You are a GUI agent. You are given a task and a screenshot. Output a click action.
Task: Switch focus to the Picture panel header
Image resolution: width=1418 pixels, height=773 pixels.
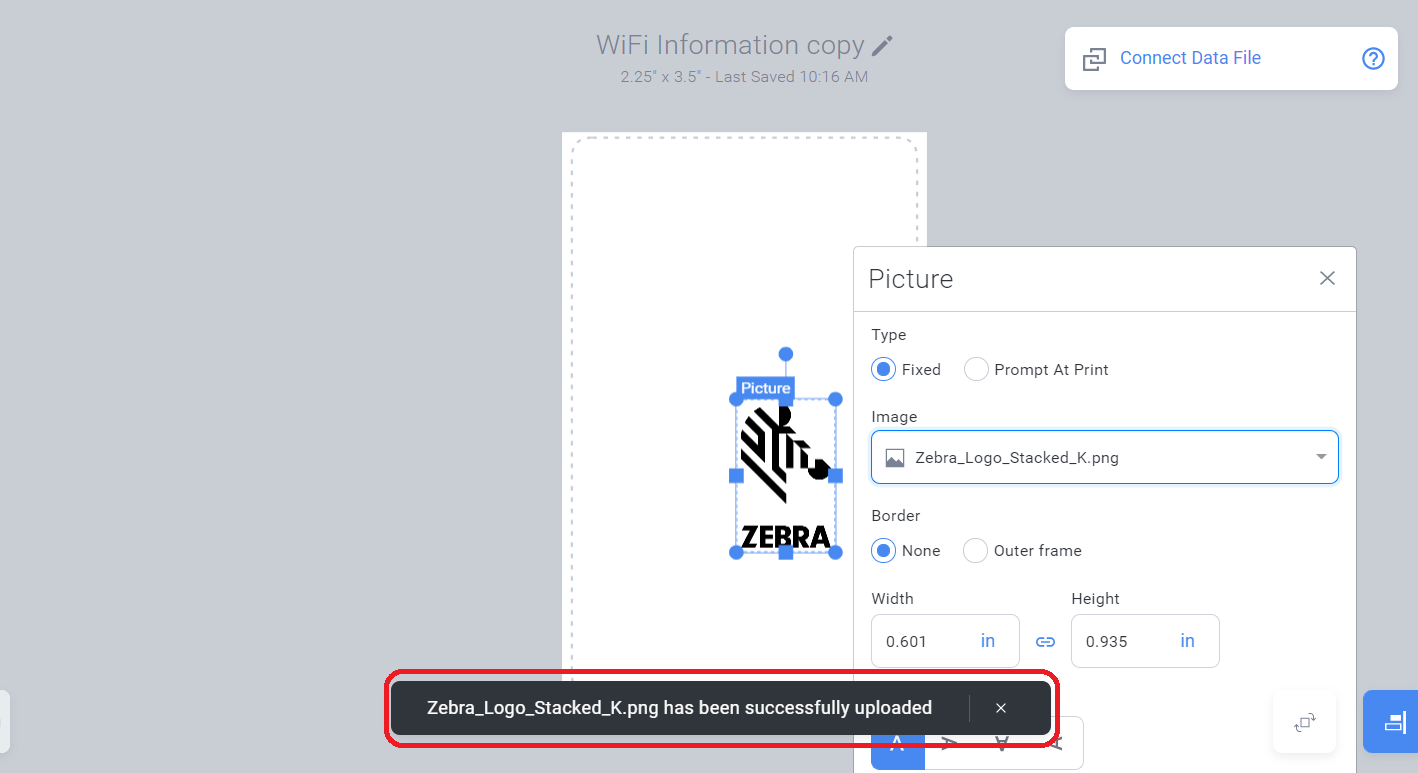[x=910, y=279]
